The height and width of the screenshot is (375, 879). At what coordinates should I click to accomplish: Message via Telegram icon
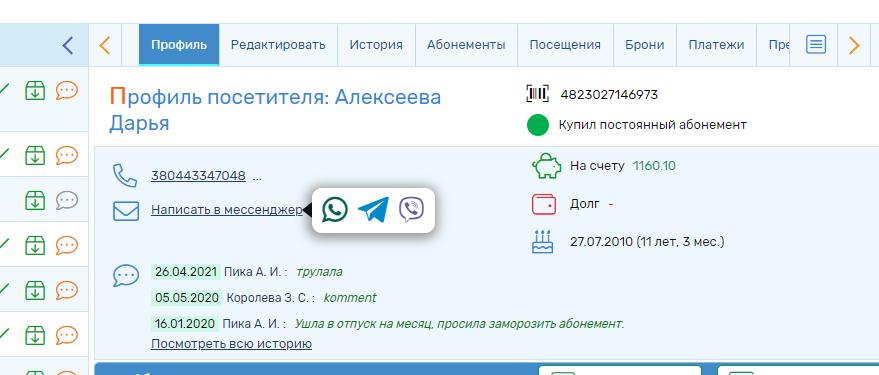pos(373,210)
